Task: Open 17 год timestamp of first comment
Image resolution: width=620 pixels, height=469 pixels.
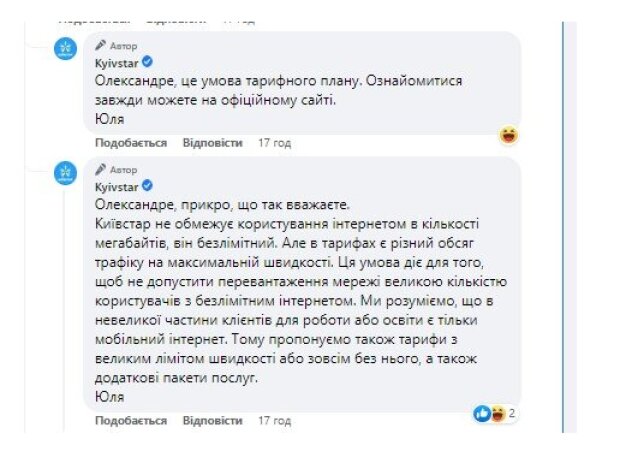Action: (x=274, y=143)
